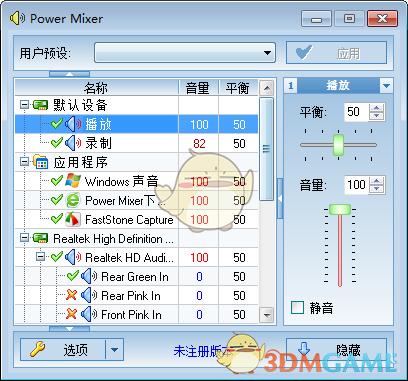Click the list scrollbar up arrow
The height and width of the screenshot is (381, 408).
[x=266, y=88]
